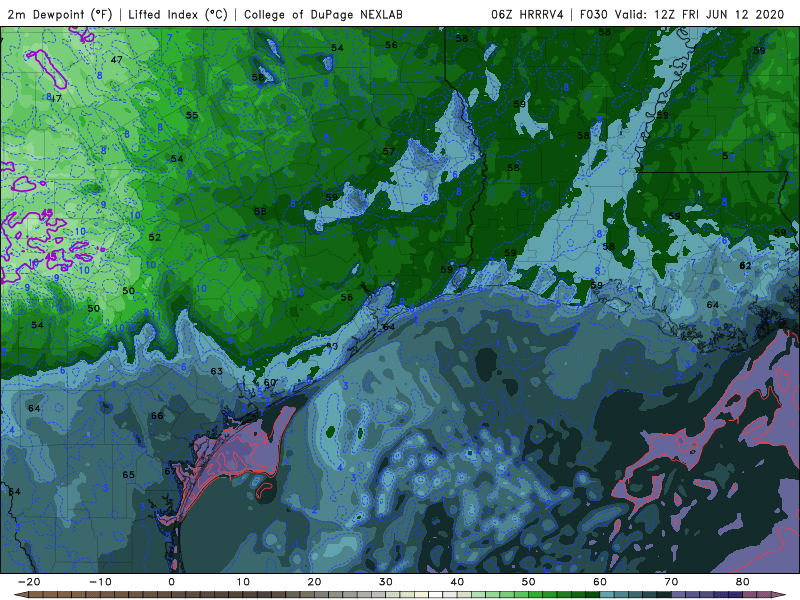Image resolution: width=800 pixels, height=600 pixels.
Task: Click the "F030" forecast hour text
Action: [x=593, y=15]
